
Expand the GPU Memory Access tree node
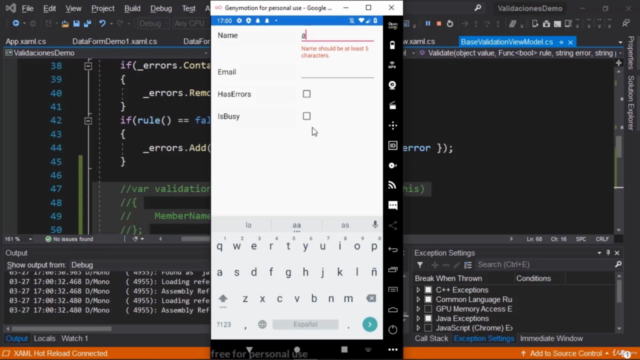tap(418, 309)
